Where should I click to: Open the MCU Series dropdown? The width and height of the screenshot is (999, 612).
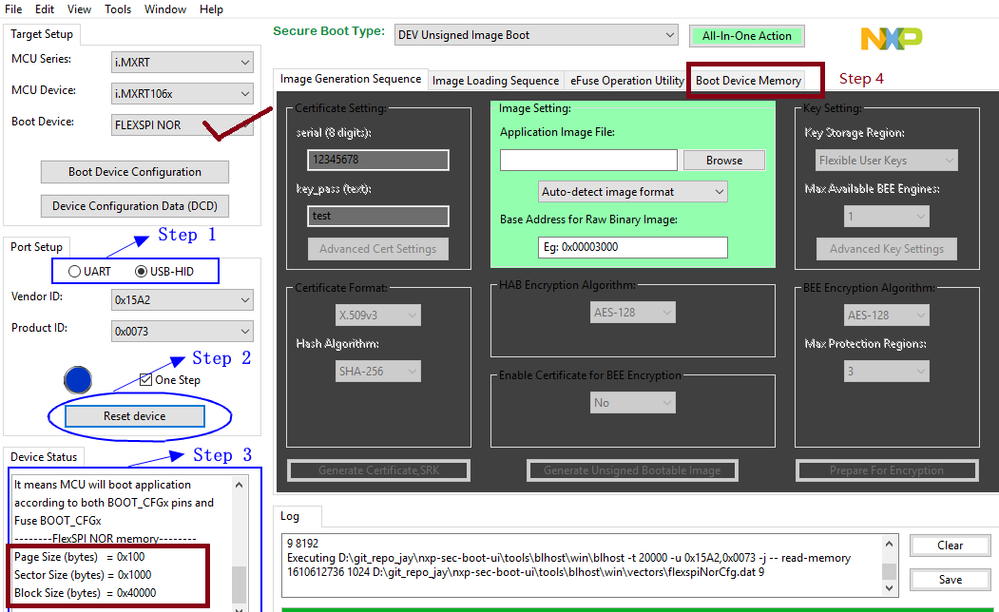(x=182, y=62)
